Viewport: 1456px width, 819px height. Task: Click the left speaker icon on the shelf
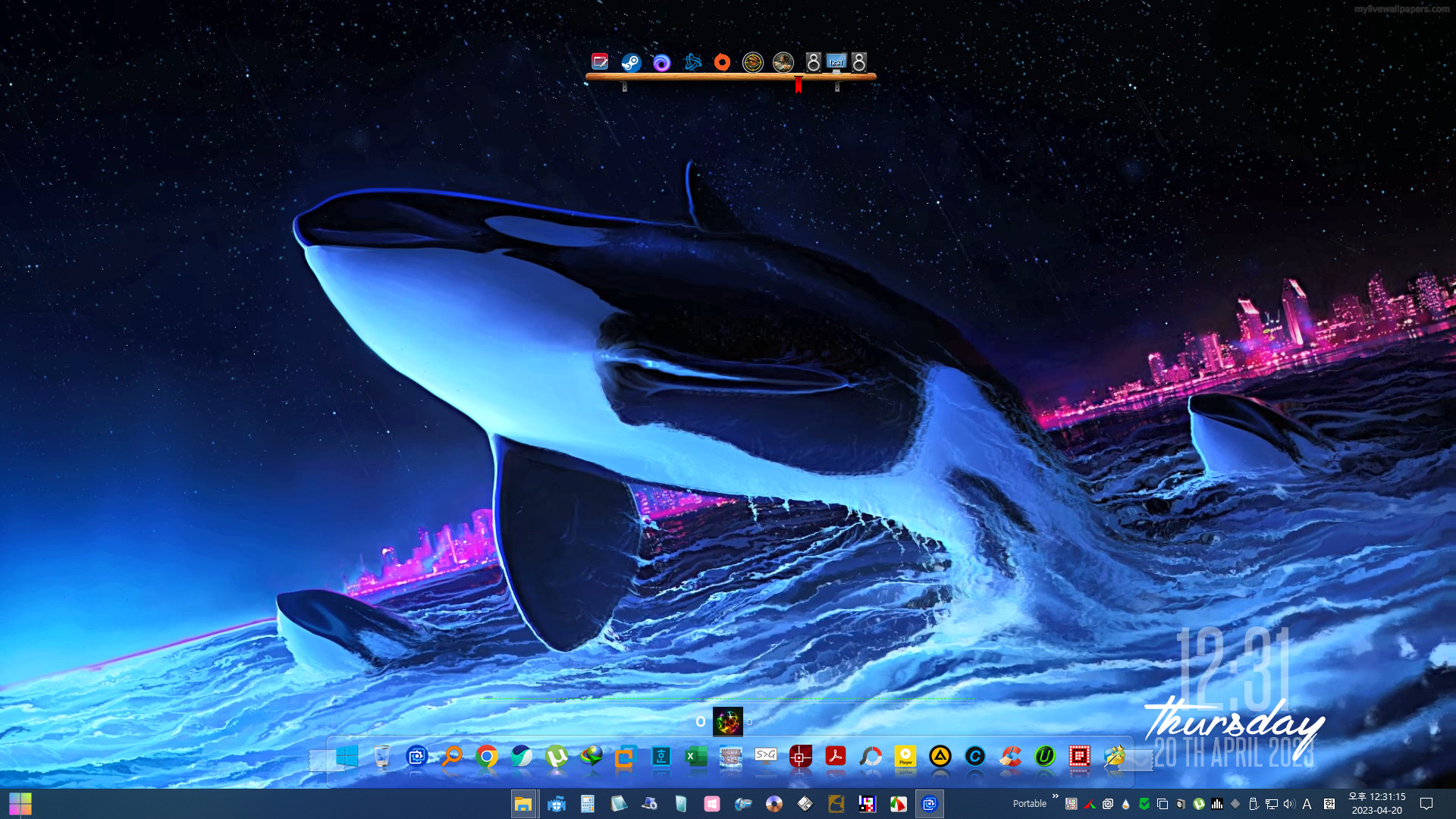(x=813, y=62)
